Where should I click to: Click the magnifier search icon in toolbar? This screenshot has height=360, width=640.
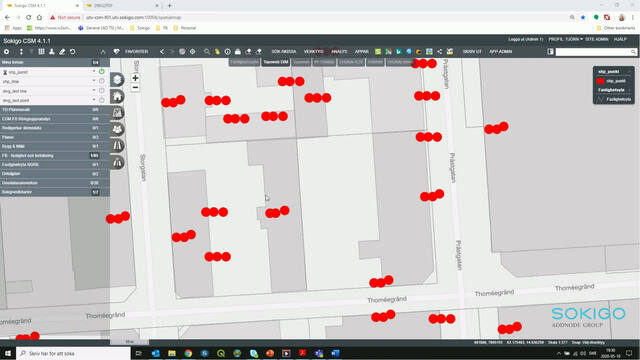point(207,52)
